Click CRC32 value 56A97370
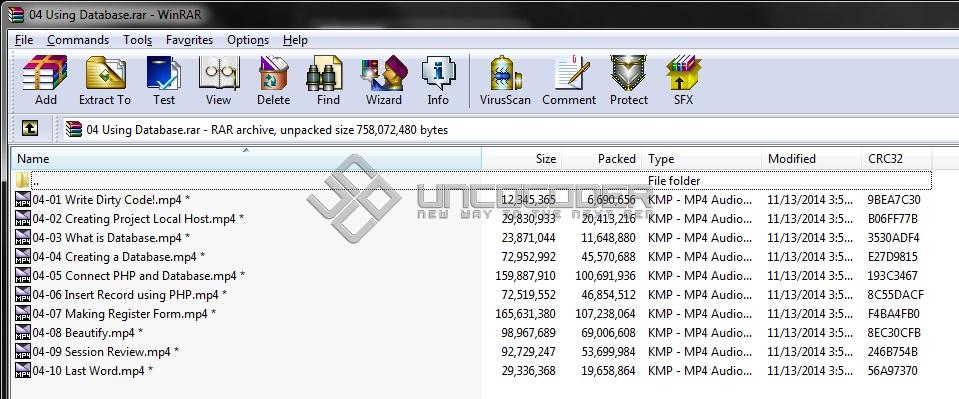 click(892, 370)
